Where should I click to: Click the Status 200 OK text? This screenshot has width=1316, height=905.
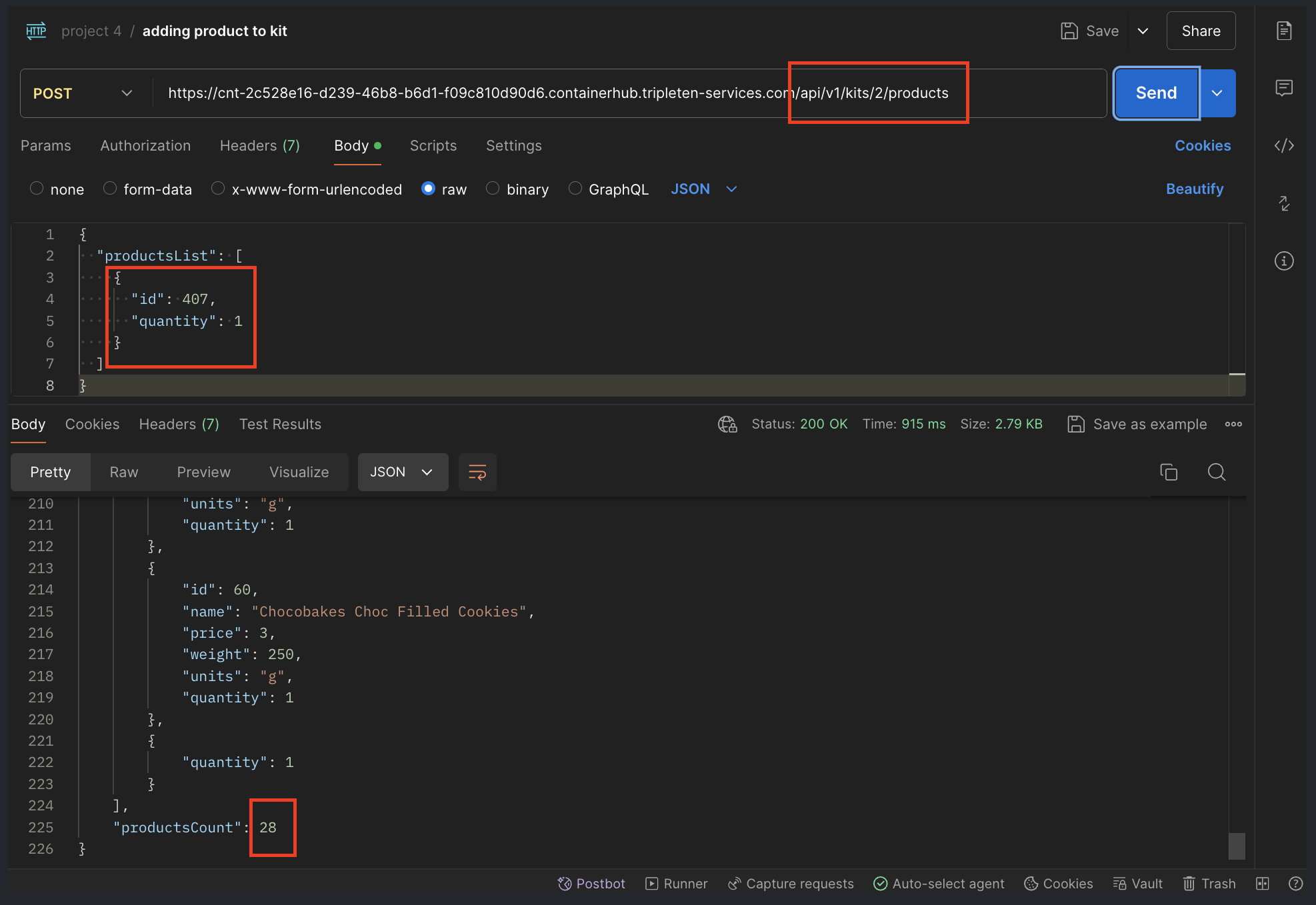pyautogui.click(x=799, y=425)
